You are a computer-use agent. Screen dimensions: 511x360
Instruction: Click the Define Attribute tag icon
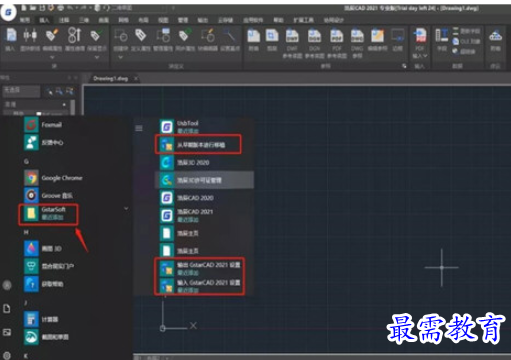coord(141,35)
